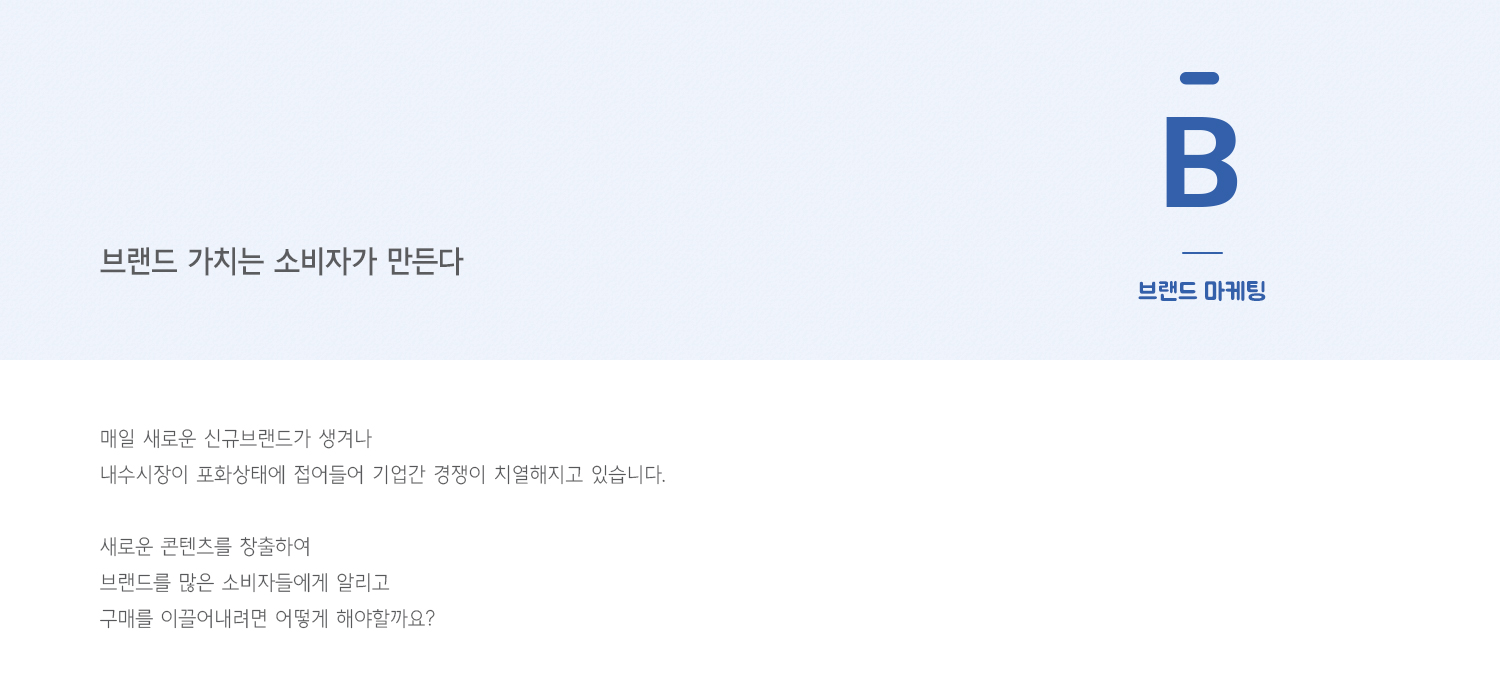
Task: Click the thin divider line under the B
Action: pyautogui.click(x=1202, y=253)
